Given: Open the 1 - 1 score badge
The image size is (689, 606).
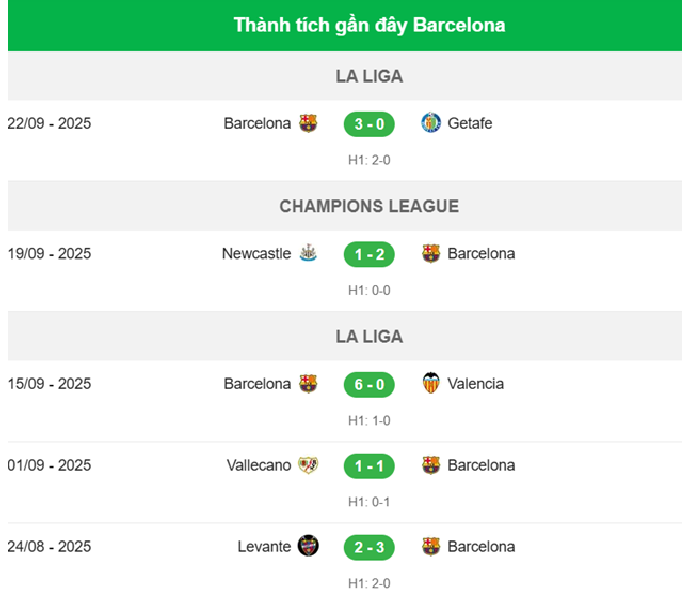Looking at the screenshot, I should point(369,465).
